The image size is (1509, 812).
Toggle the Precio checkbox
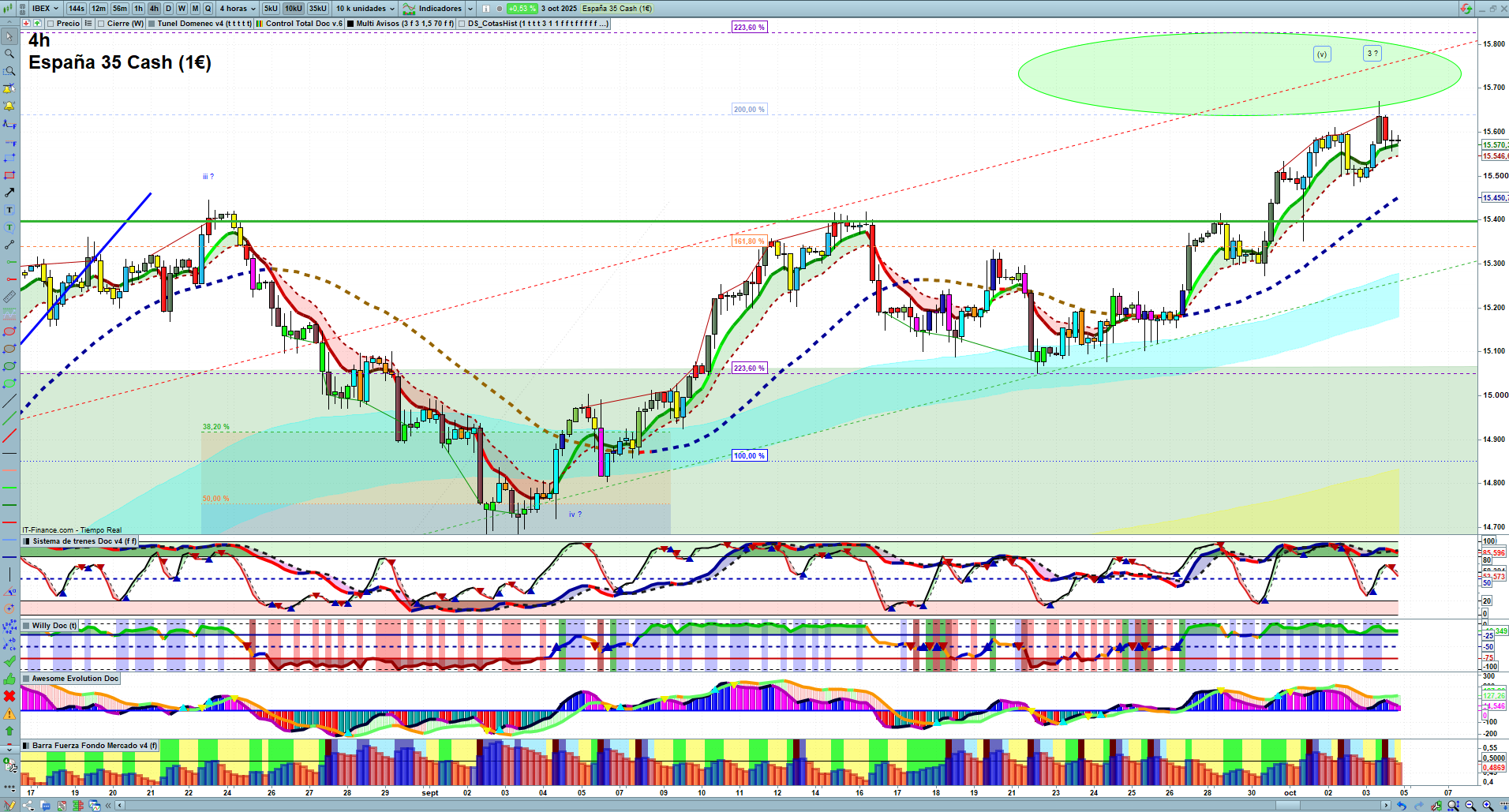[50, 24]
